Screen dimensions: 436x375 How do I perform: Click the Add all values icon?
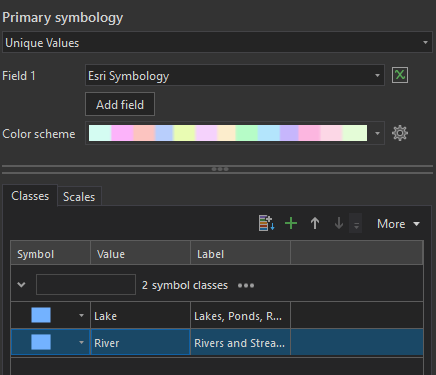(267, 223)
